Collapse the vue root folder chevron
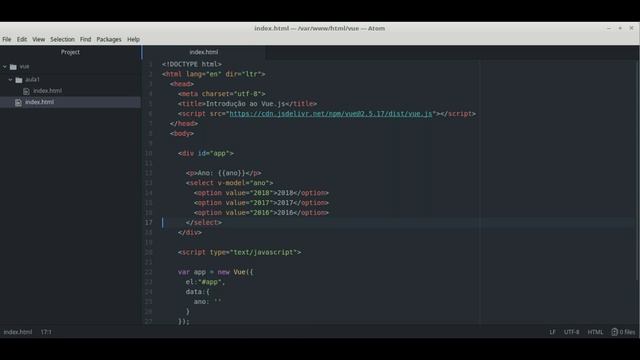 (x=5, y=67)
